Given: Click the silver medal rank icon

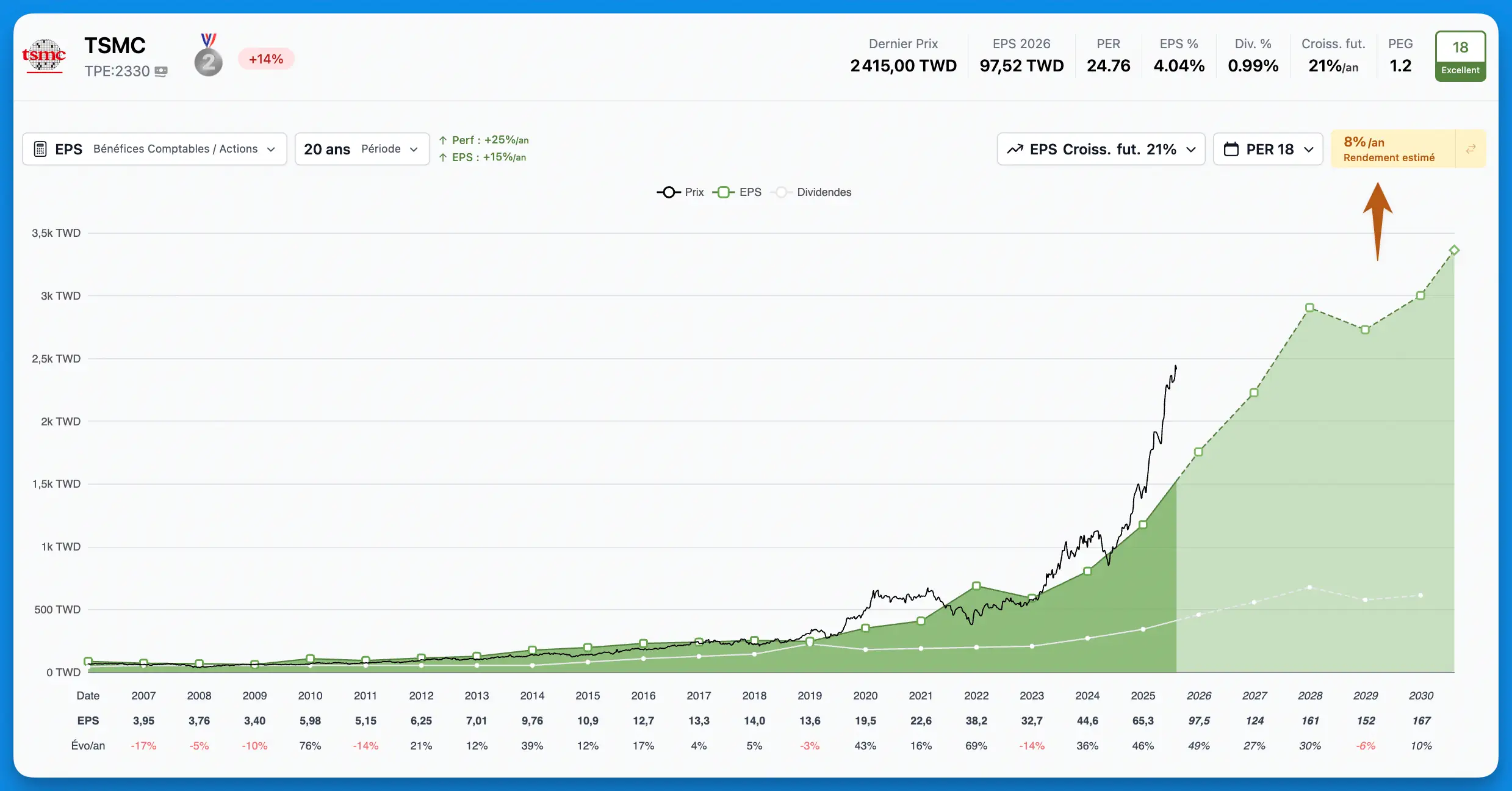Looking at the screenshot, I should (x=209, y=56).
